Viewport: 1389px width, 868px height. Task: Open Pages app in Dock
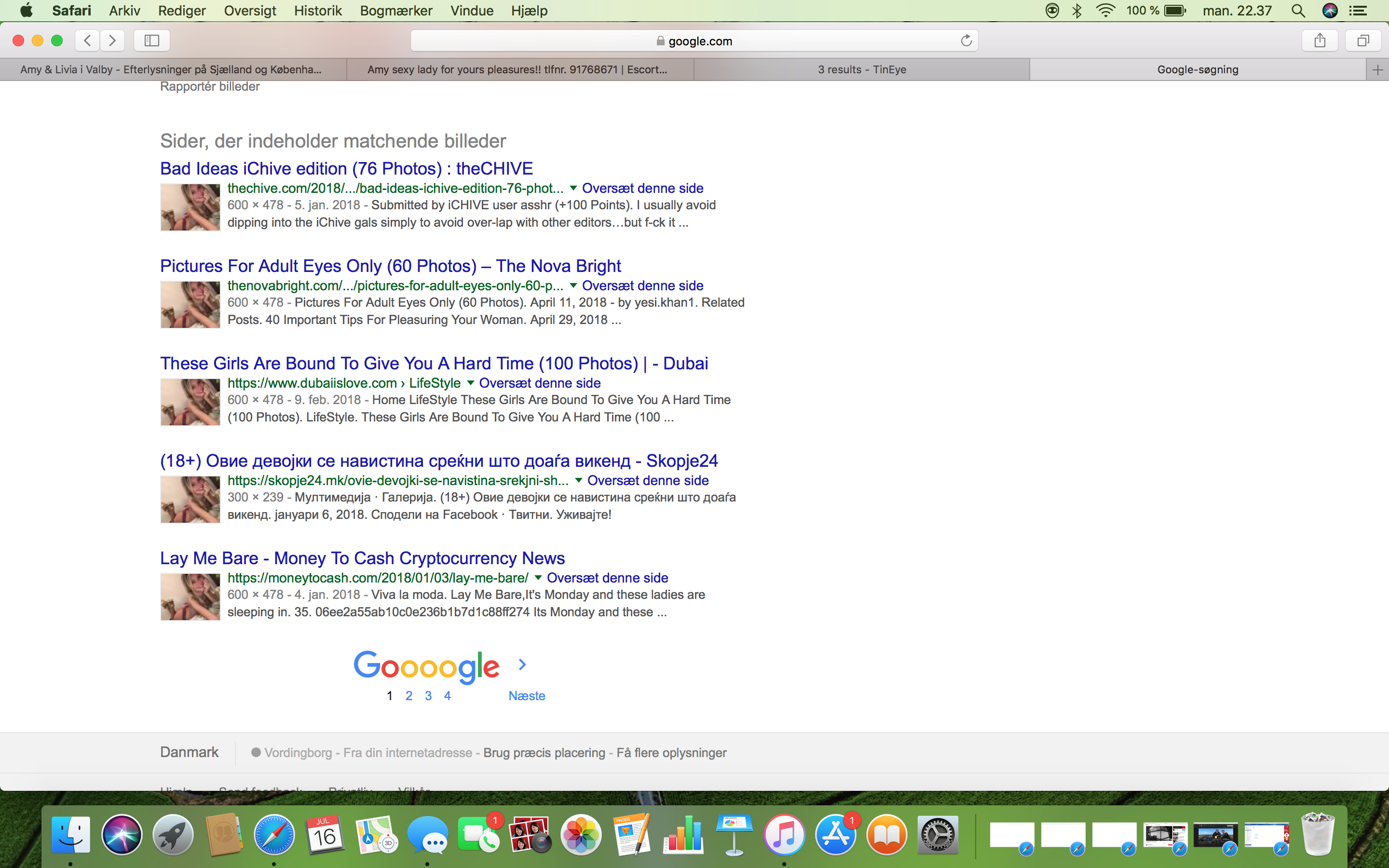tap(632, 834)
